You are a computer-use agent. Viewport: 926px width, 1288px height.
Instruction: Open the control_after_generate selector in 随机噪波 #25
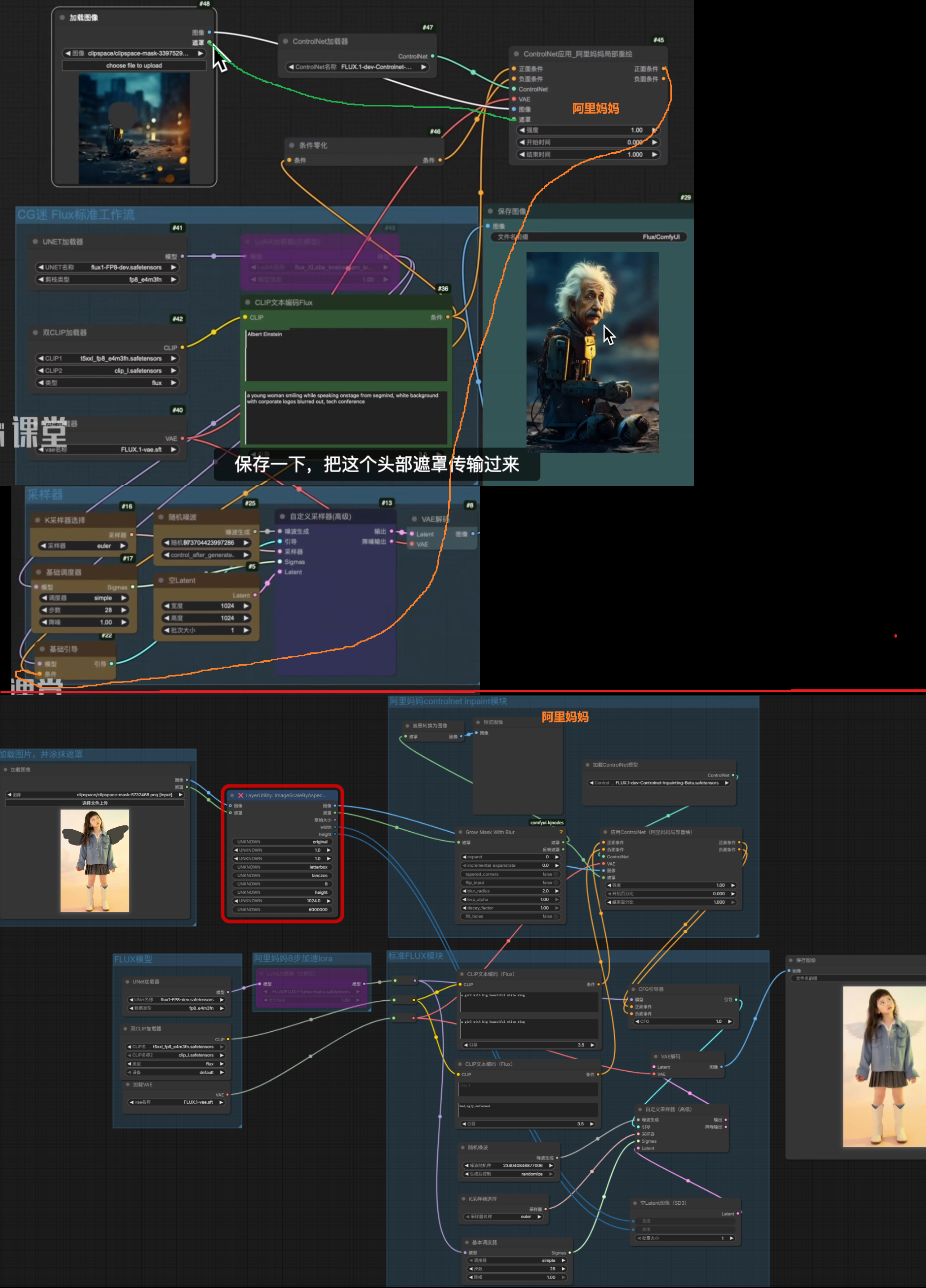pyautogui.click(x=207, y=555)
